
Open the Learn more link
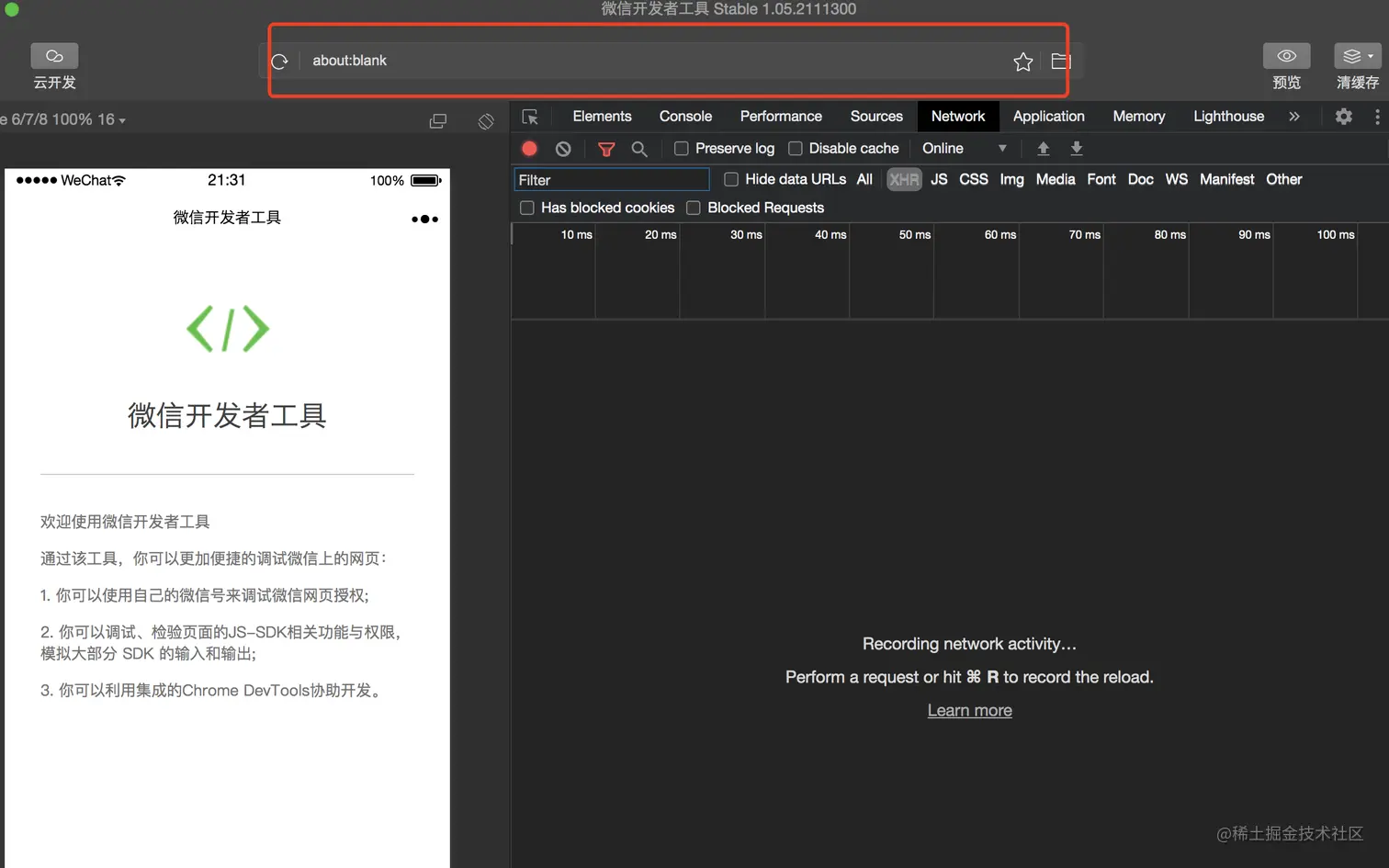[x=969, y=710]
